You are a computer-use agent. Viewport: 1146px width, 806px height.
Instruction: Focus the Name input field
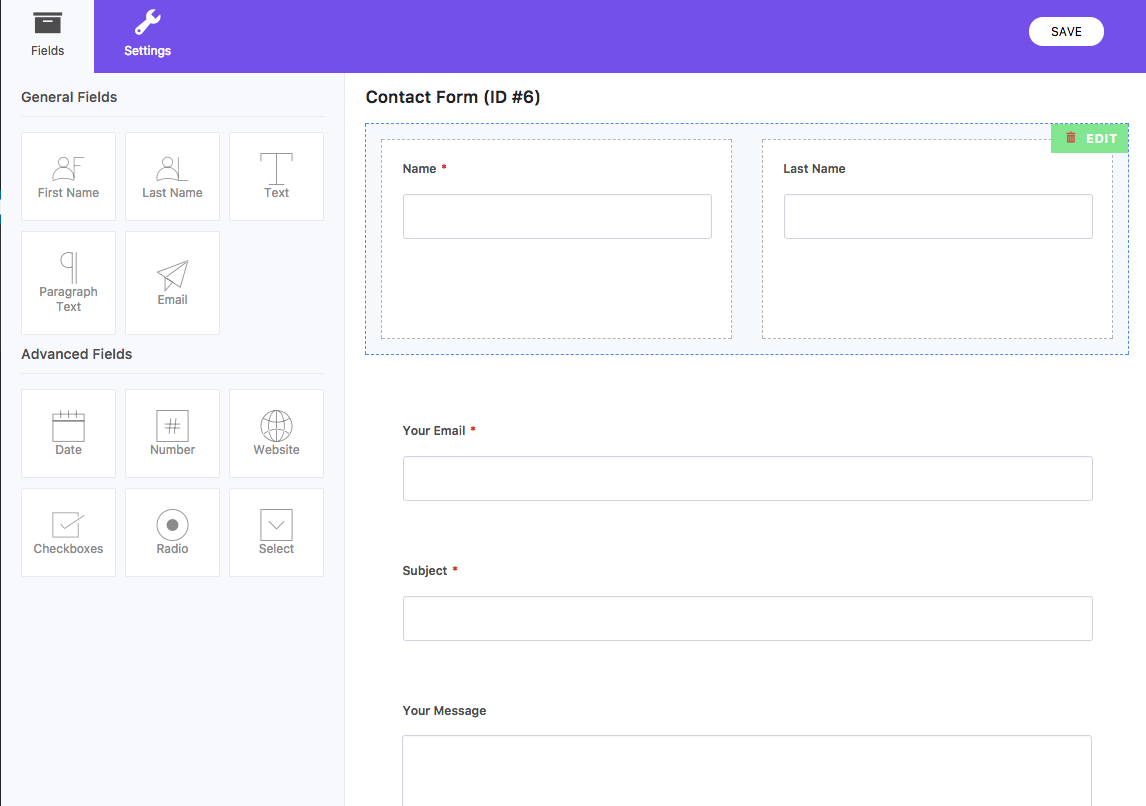coord(557,216)
